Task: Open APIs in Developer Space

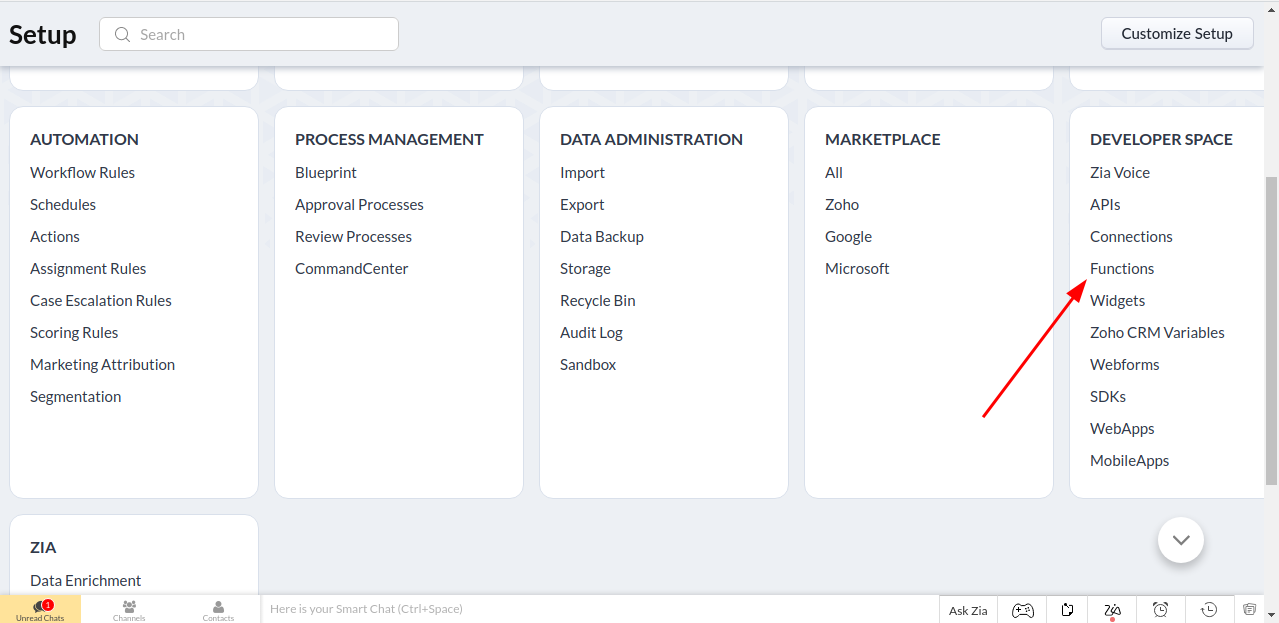Action: (x=1105, y=204)
